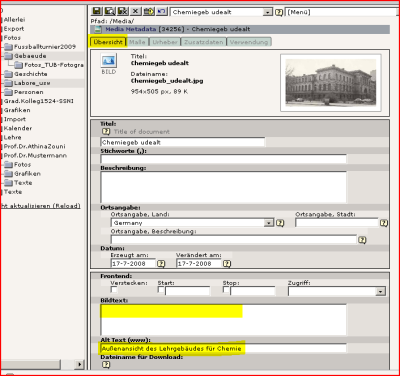Click the blue undo arrow icon

(x=162, y=11)
